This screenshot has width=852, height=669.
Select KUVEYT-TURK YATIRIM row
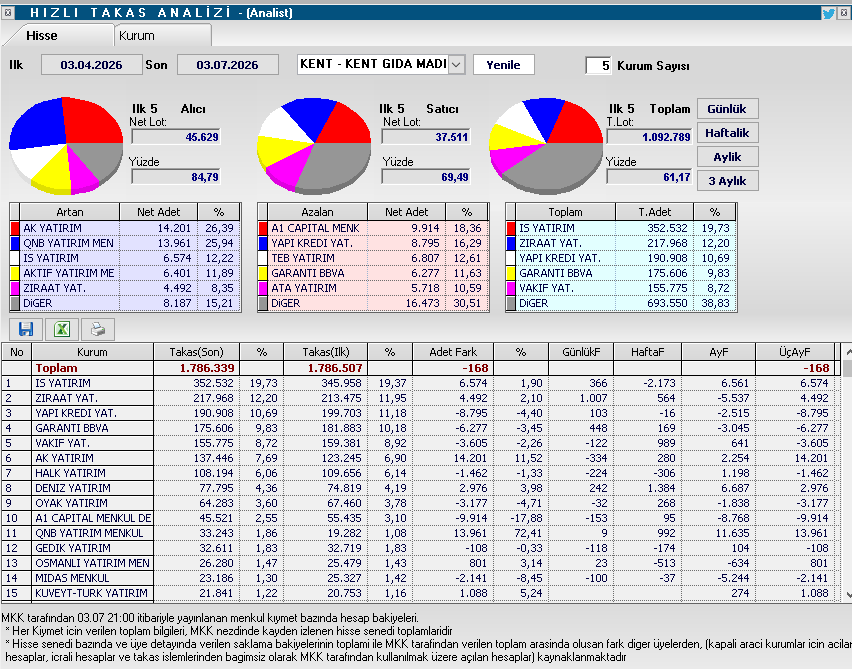pos(417,593)
